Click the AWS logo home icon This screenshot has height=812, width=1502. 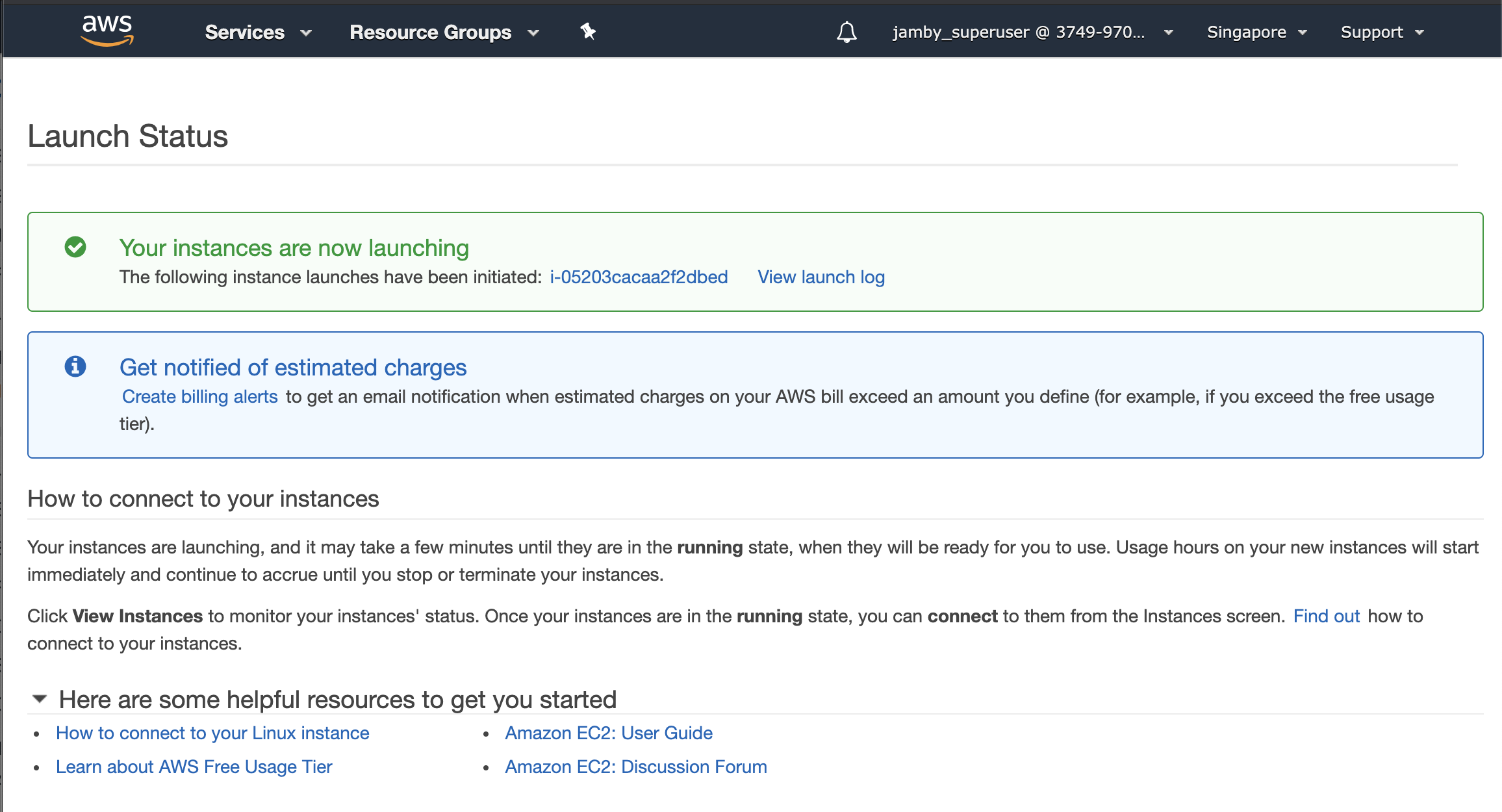[107, 31]
